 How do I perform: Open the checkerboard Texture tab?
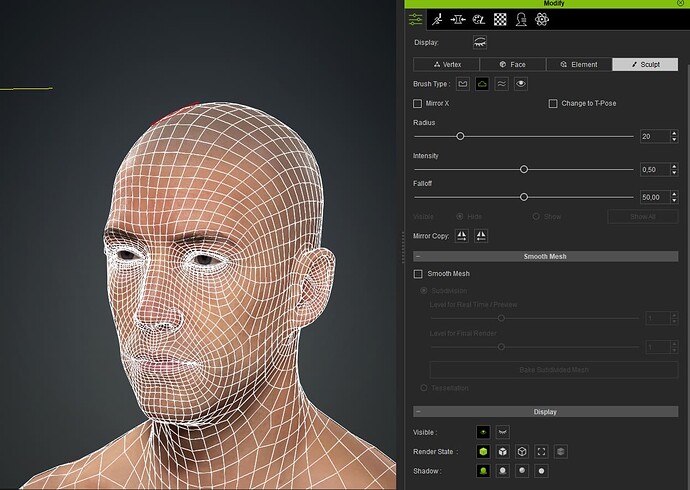(x=500, y=19)
